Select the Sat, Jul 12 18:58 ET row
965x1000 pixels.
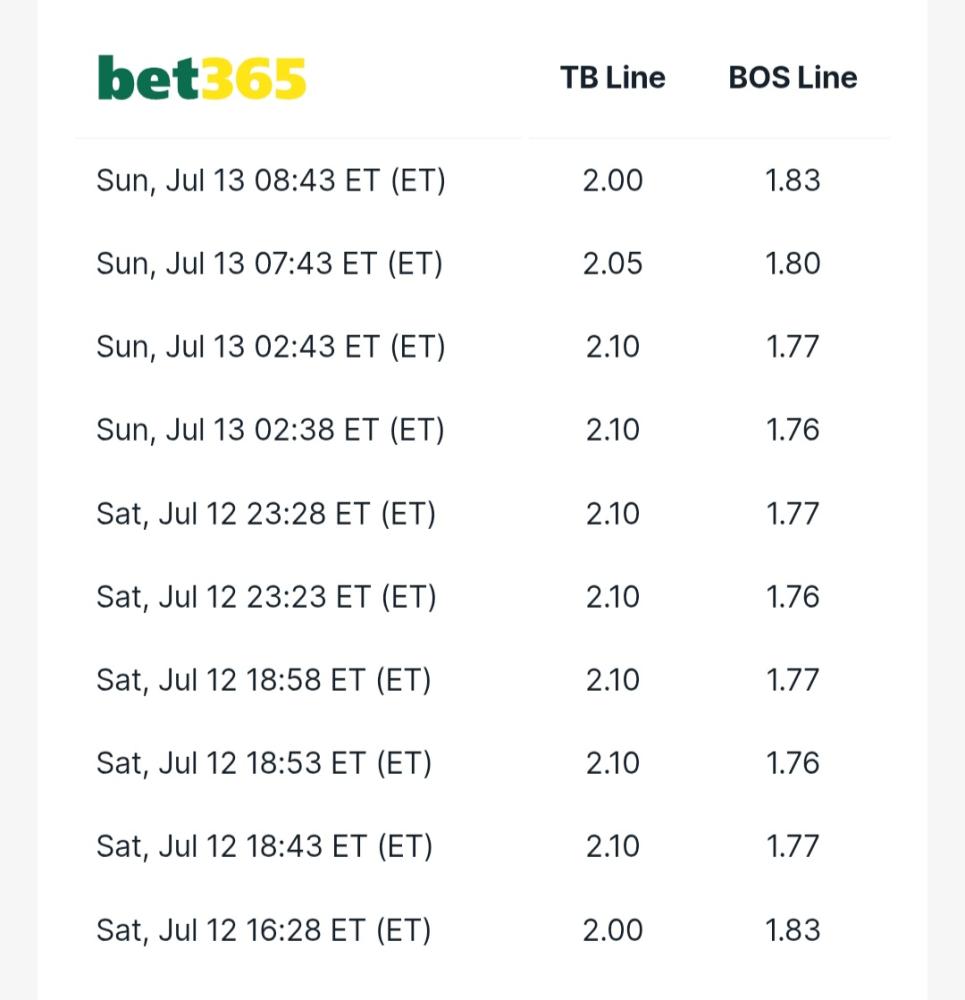click(x=482, y=680)
